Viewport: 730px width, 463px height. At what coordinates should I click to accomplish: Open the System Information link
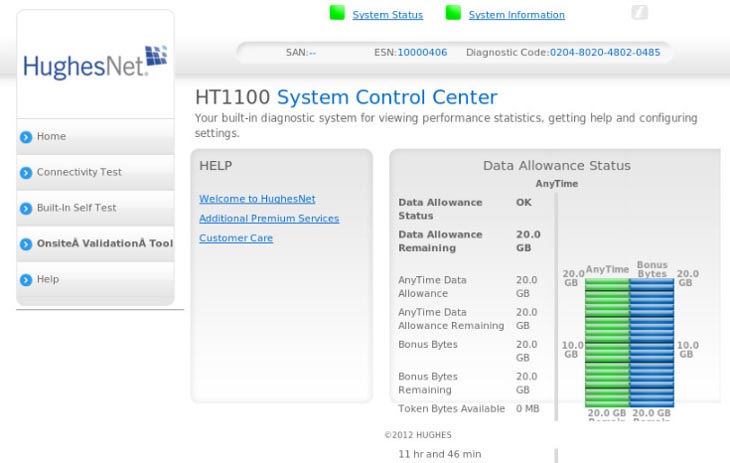click(516, 15)
